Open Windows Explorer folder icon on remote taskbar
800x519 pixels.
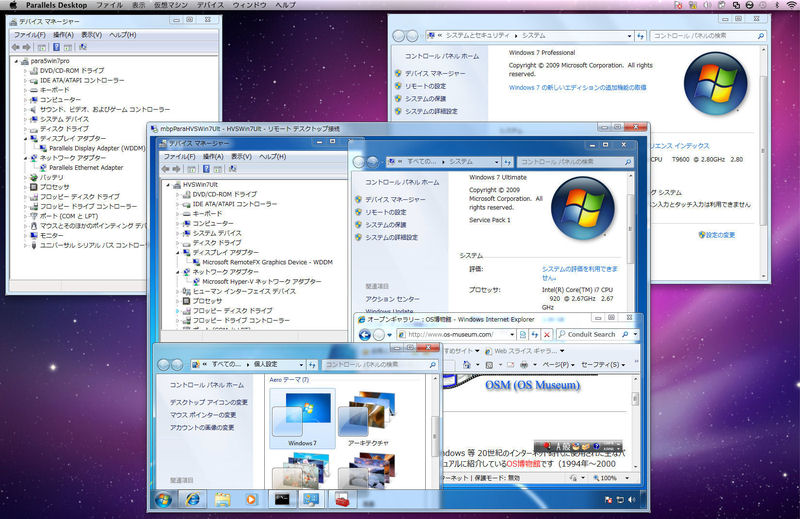(222, 500)
